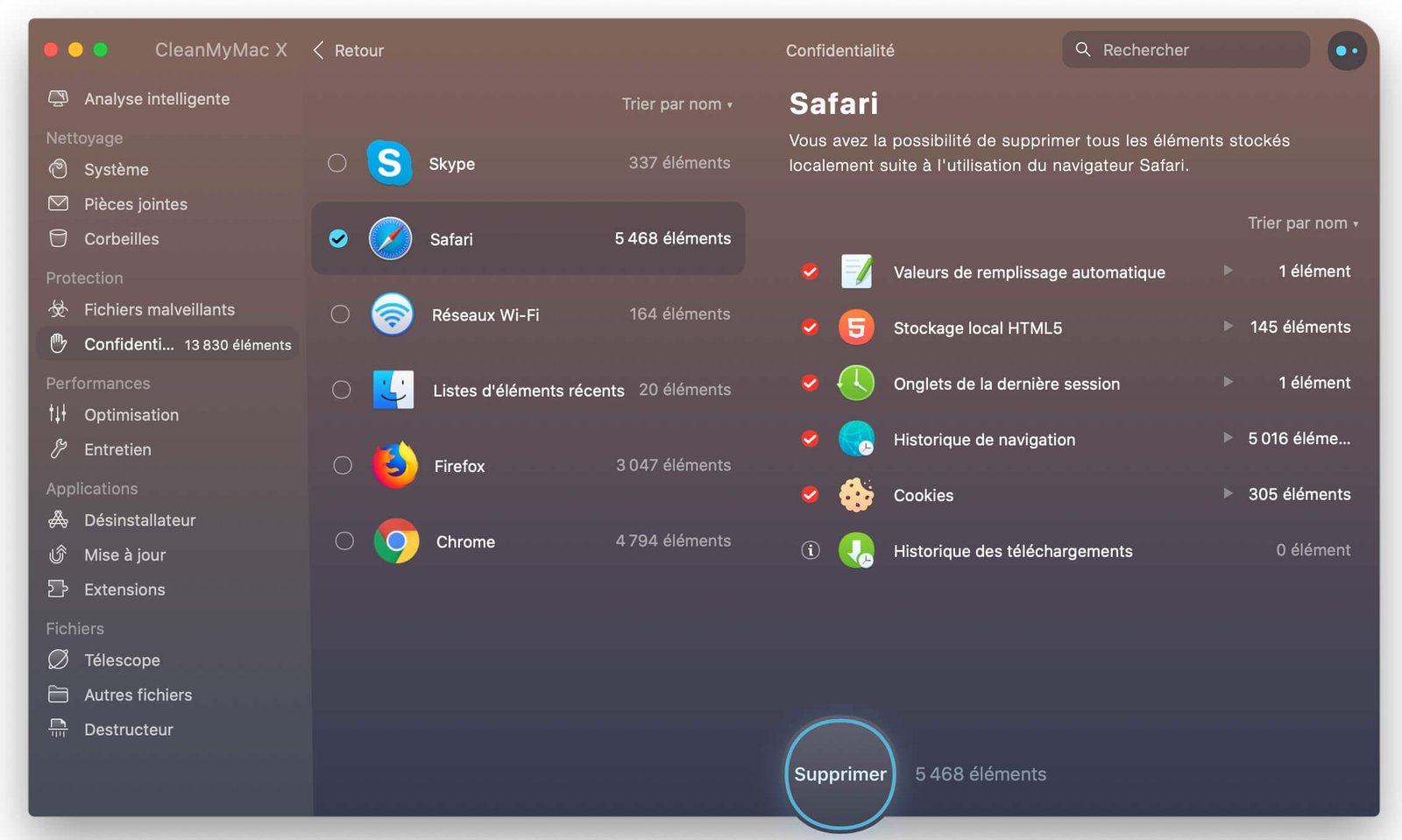Click the Système sidebar icon

click(x=58, y=169)
